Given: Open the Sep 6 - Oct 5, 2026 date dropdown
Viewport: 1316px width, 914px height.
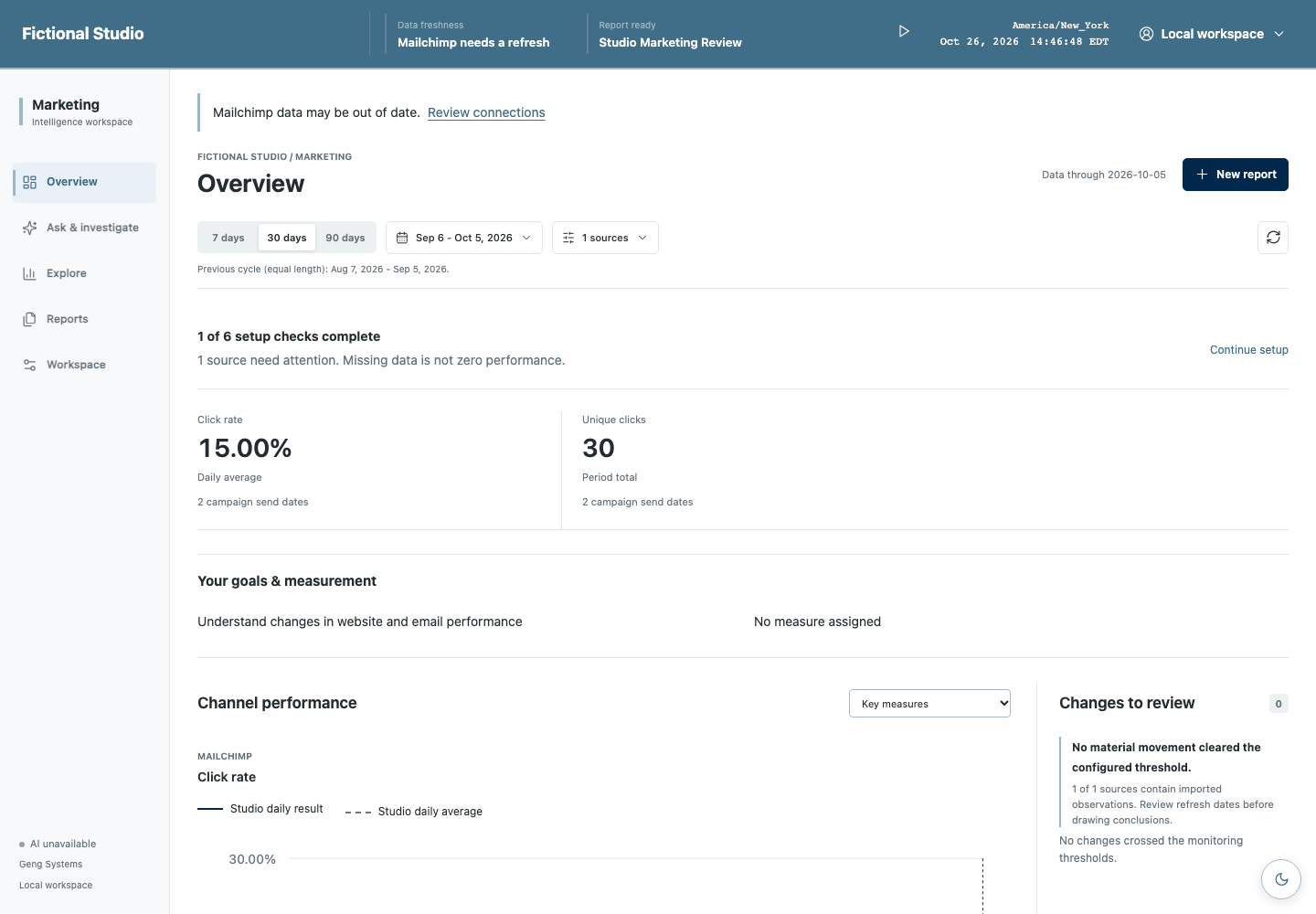Looking at the screenshot, I should click(x=464, y=238).
